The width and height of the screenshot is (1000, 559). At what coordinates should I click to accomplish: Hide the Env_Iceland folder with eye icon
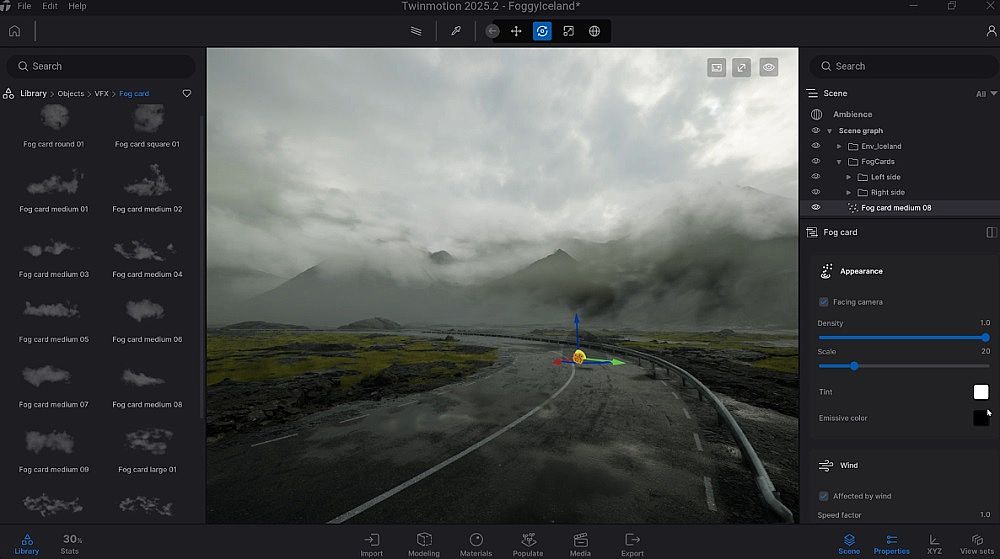click(x=815, y=146)
